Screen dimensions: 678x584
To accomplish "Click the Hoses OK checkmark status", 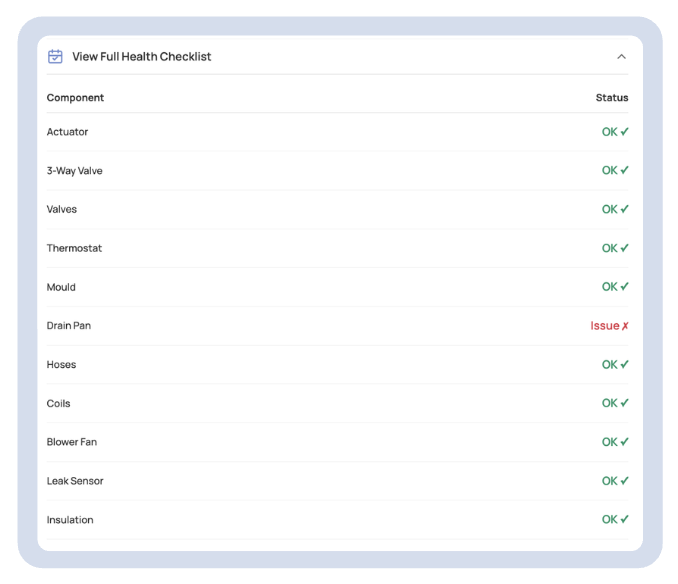I will pos(615,365).
